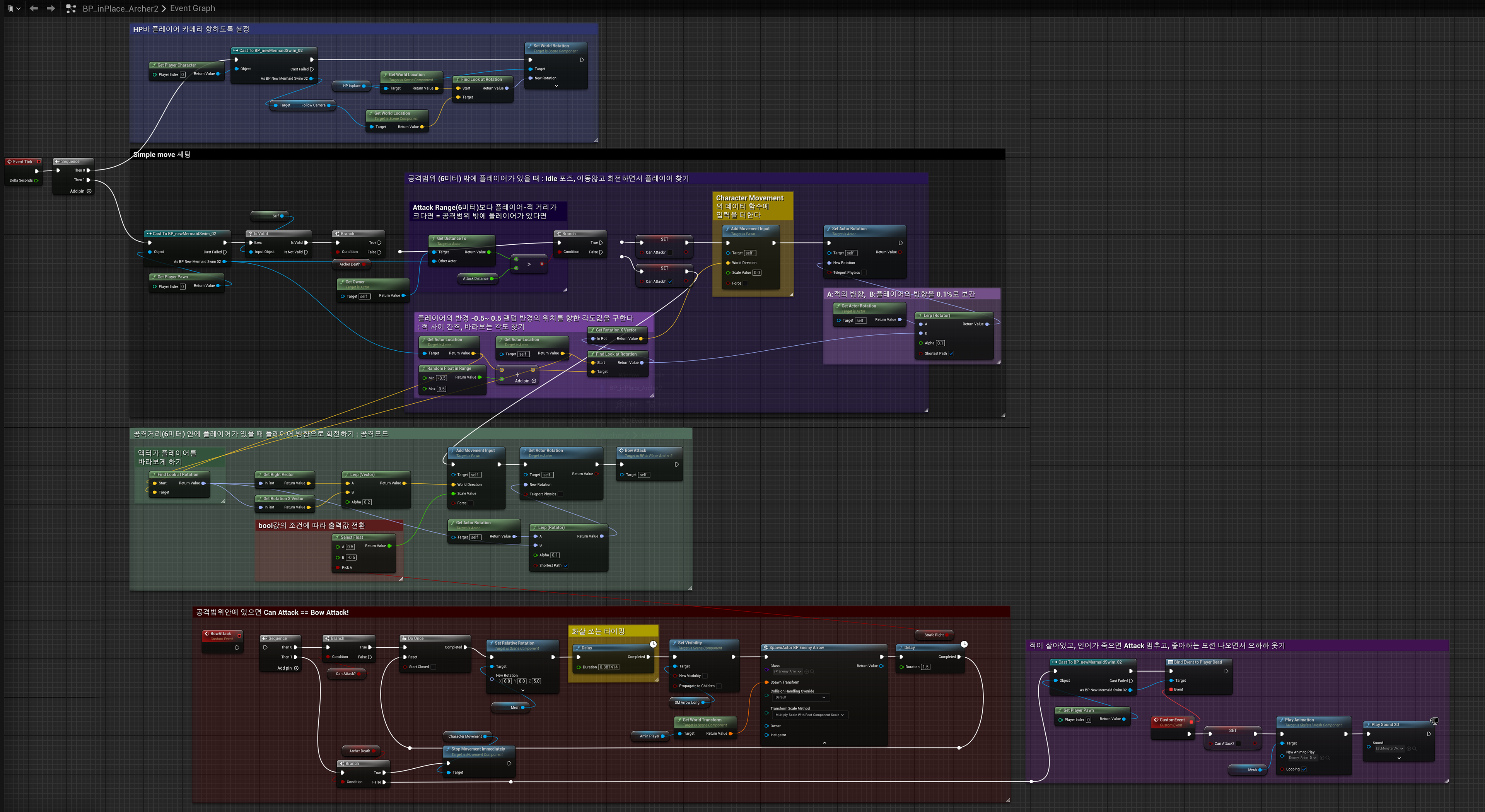Click Add pin on BowAttack's Sequence node
This screenshot has width=1485, height=812.
288,668
